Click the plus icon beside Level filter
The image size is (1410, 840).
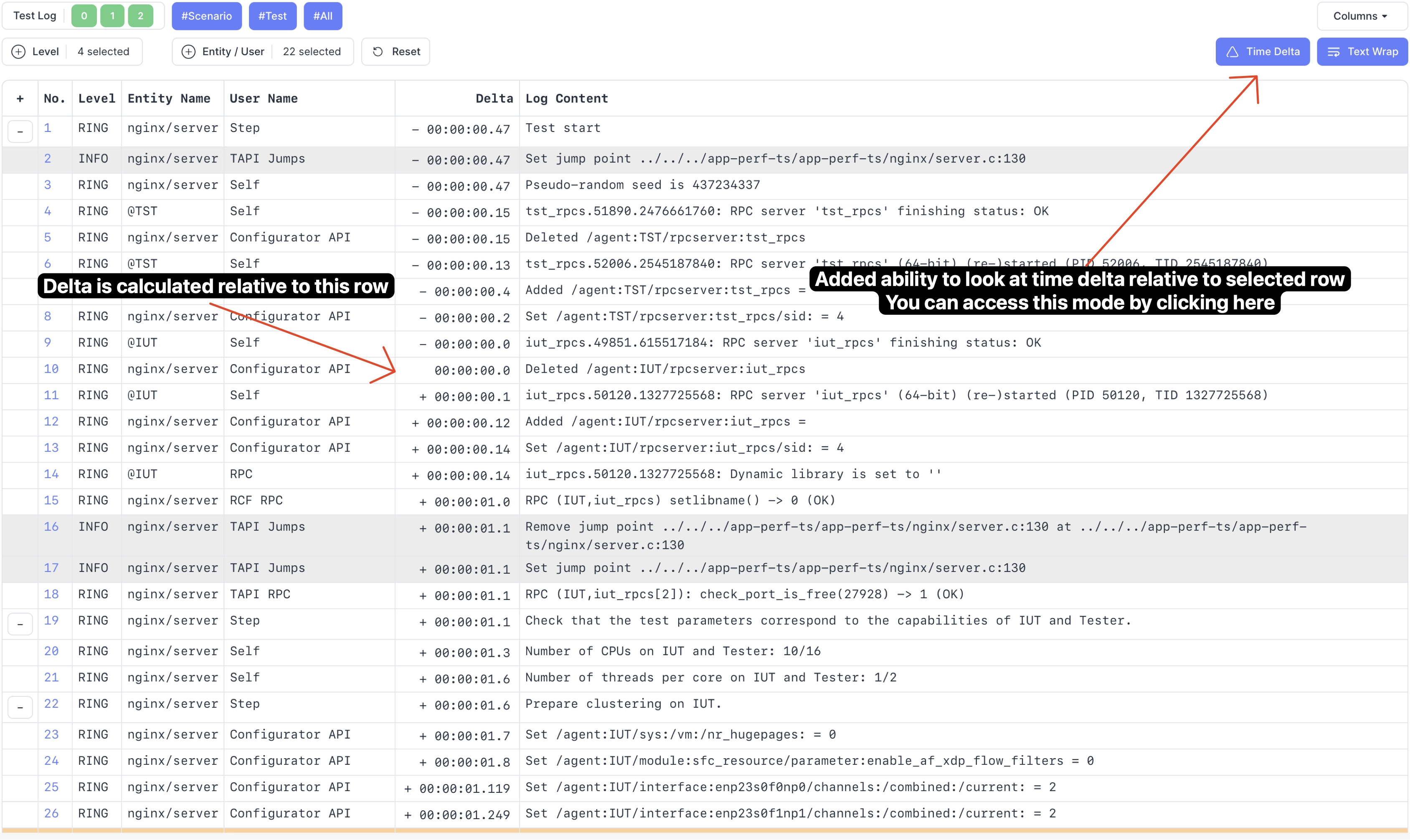point(19,51)
